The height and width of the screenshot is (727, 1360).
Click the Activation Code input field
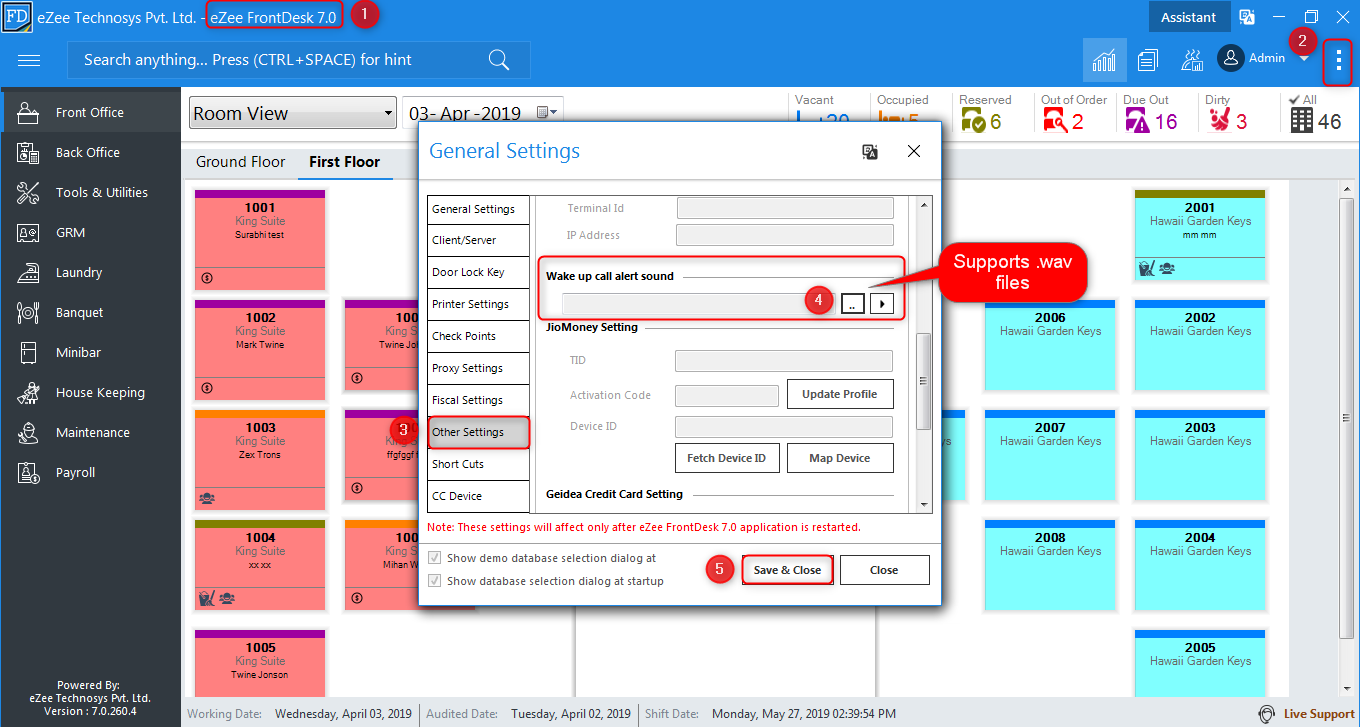pos(727,396)
